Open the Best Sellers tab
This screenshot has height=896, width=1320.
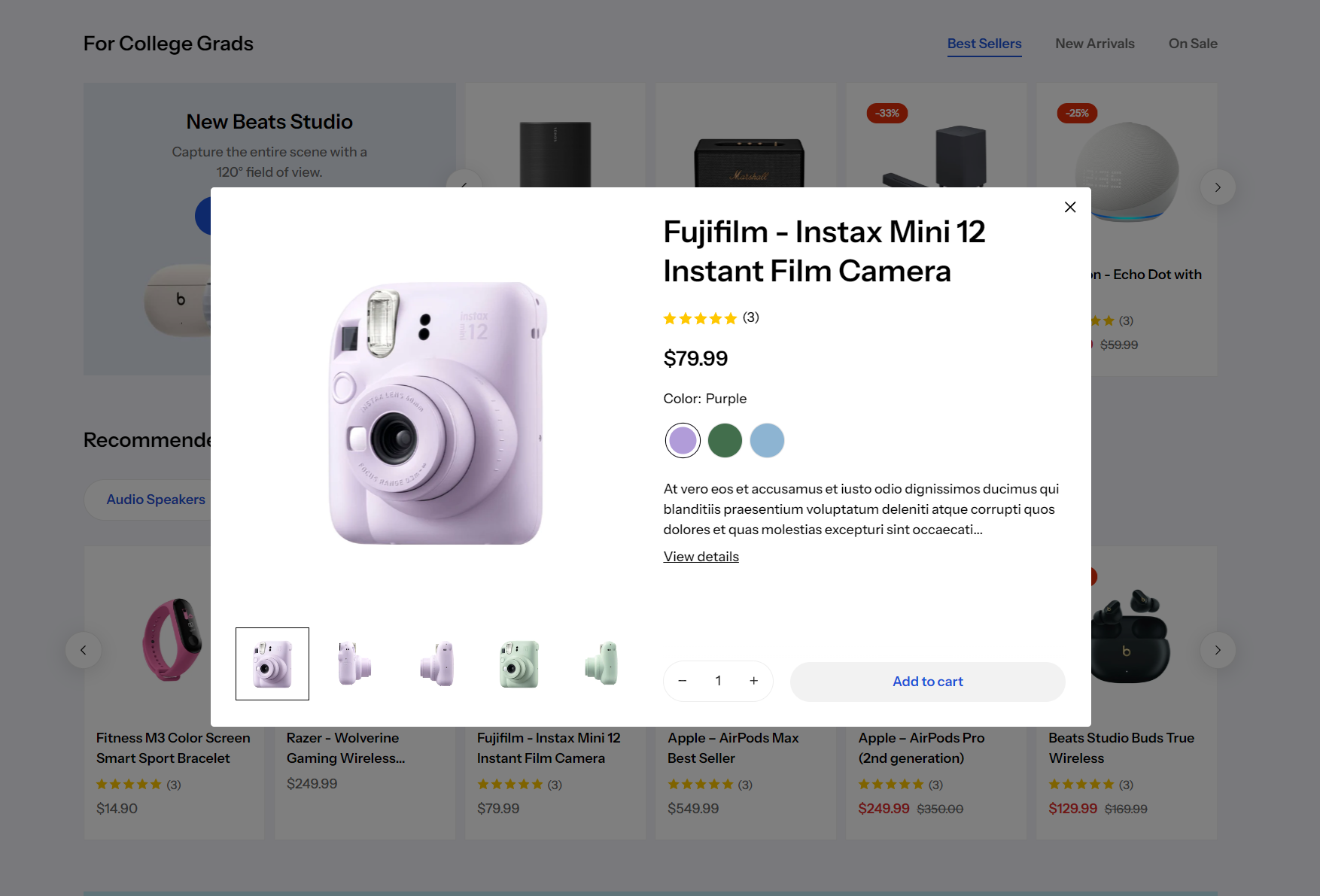(984, 44)
